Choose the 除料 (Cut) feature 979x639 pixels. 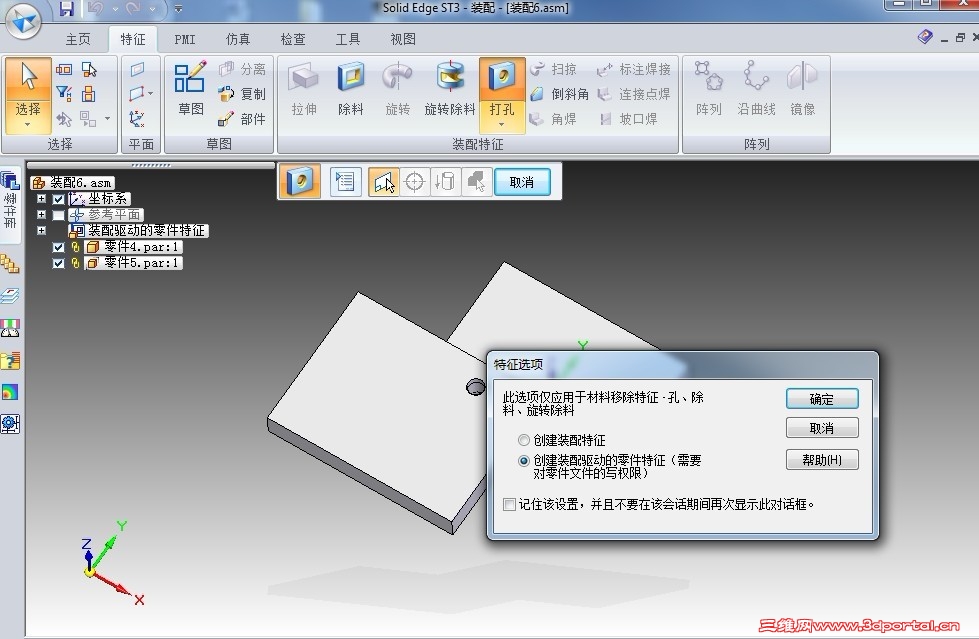[350, 89]
